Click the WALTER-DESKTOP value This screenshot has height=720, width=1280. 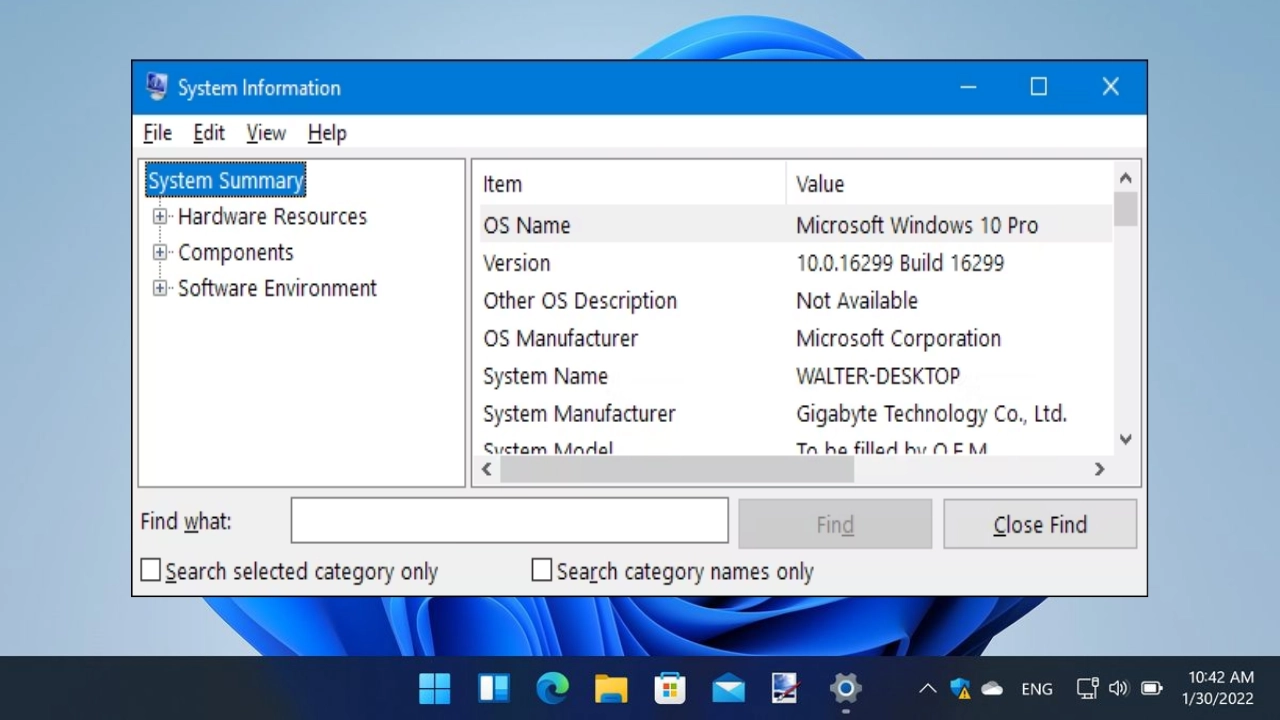click(x=878, y=376)
